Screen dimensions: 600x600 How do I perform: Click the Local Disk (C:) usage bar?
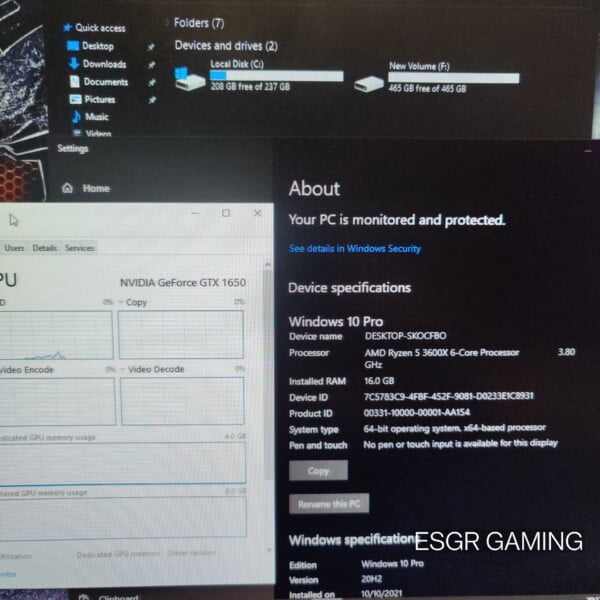point(276,75)
